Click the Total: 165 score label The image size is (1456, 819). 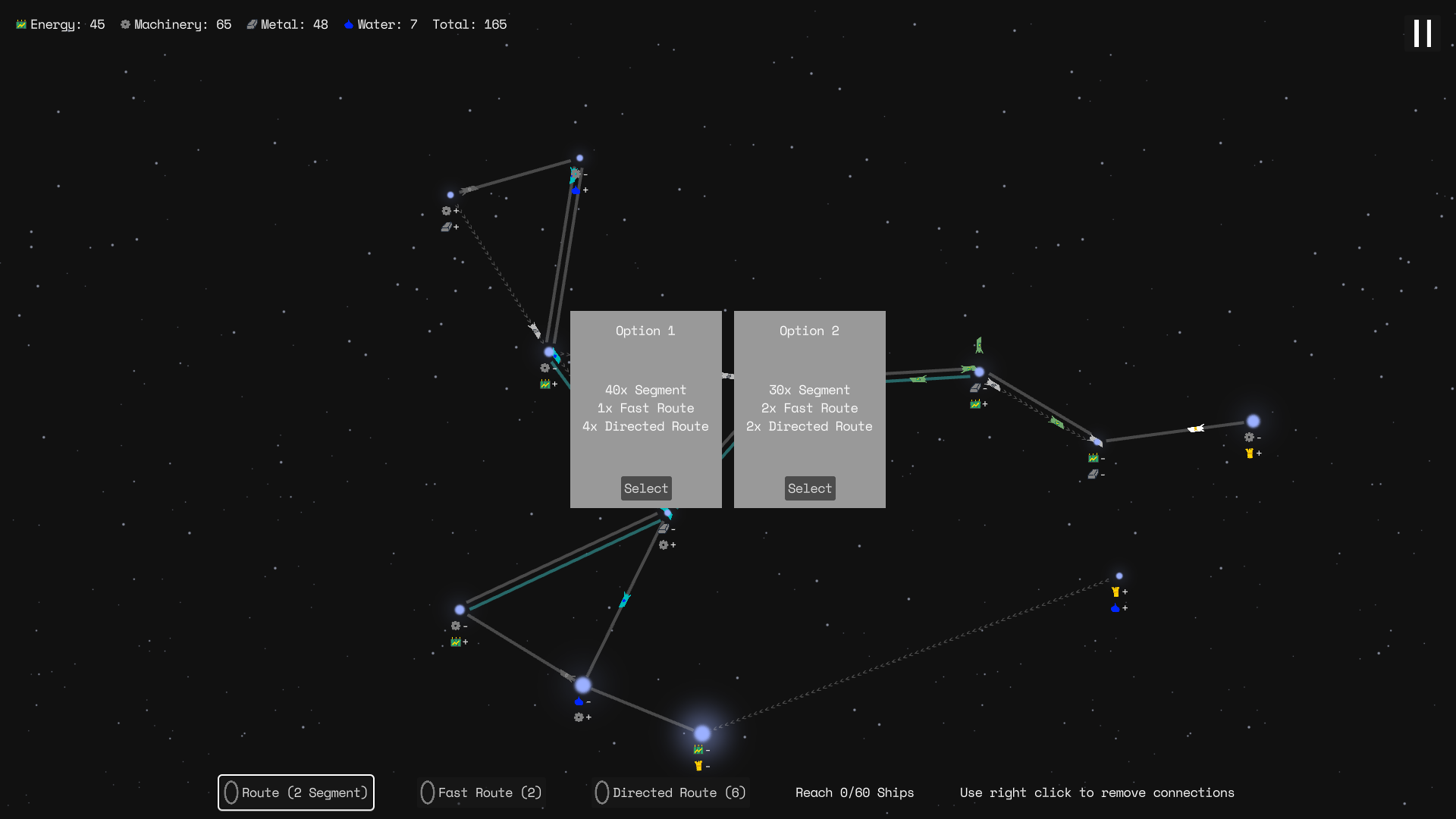[x=469, y=24]
